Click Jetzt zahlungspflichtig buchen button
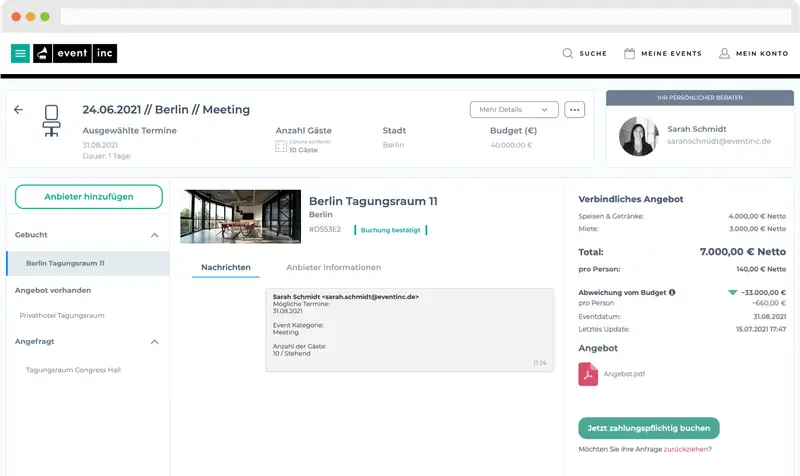 click(x=648, y=428)
